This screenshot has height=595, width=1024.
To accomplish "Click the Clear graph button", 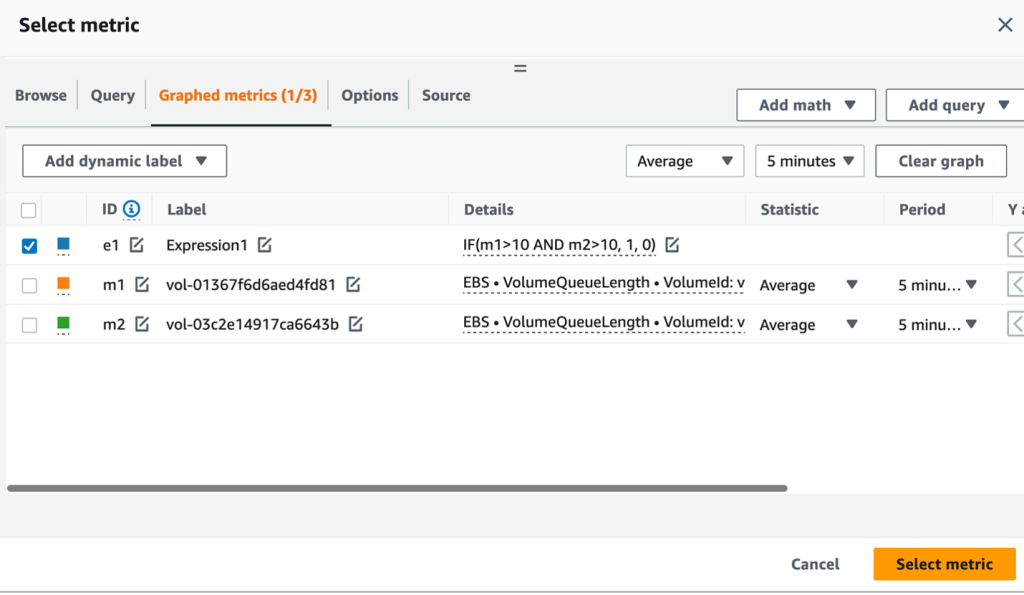I will coord(940,160).
